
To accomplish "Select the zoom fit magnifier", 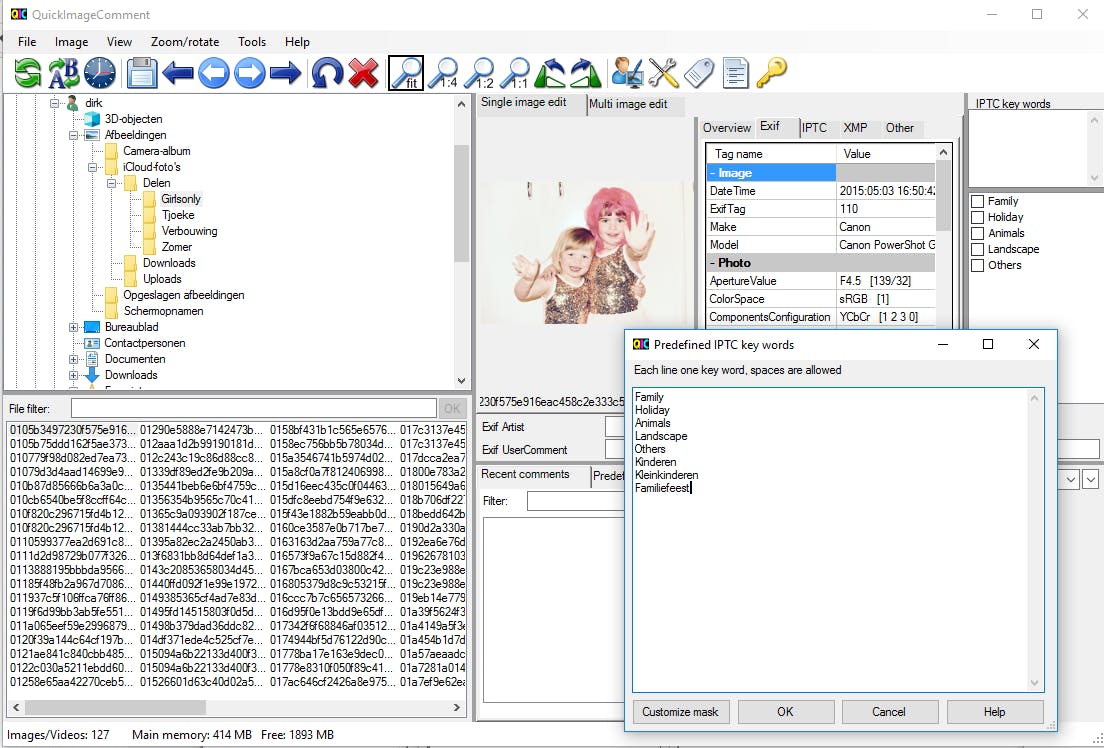I will (406, 73).
